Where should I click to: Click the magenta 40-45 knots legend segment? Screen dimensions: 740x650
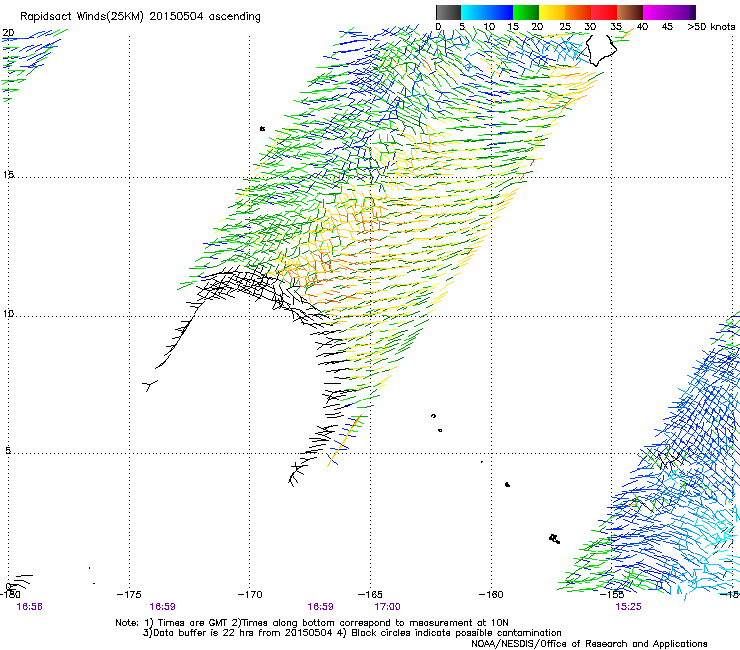[x=656, y=12]
